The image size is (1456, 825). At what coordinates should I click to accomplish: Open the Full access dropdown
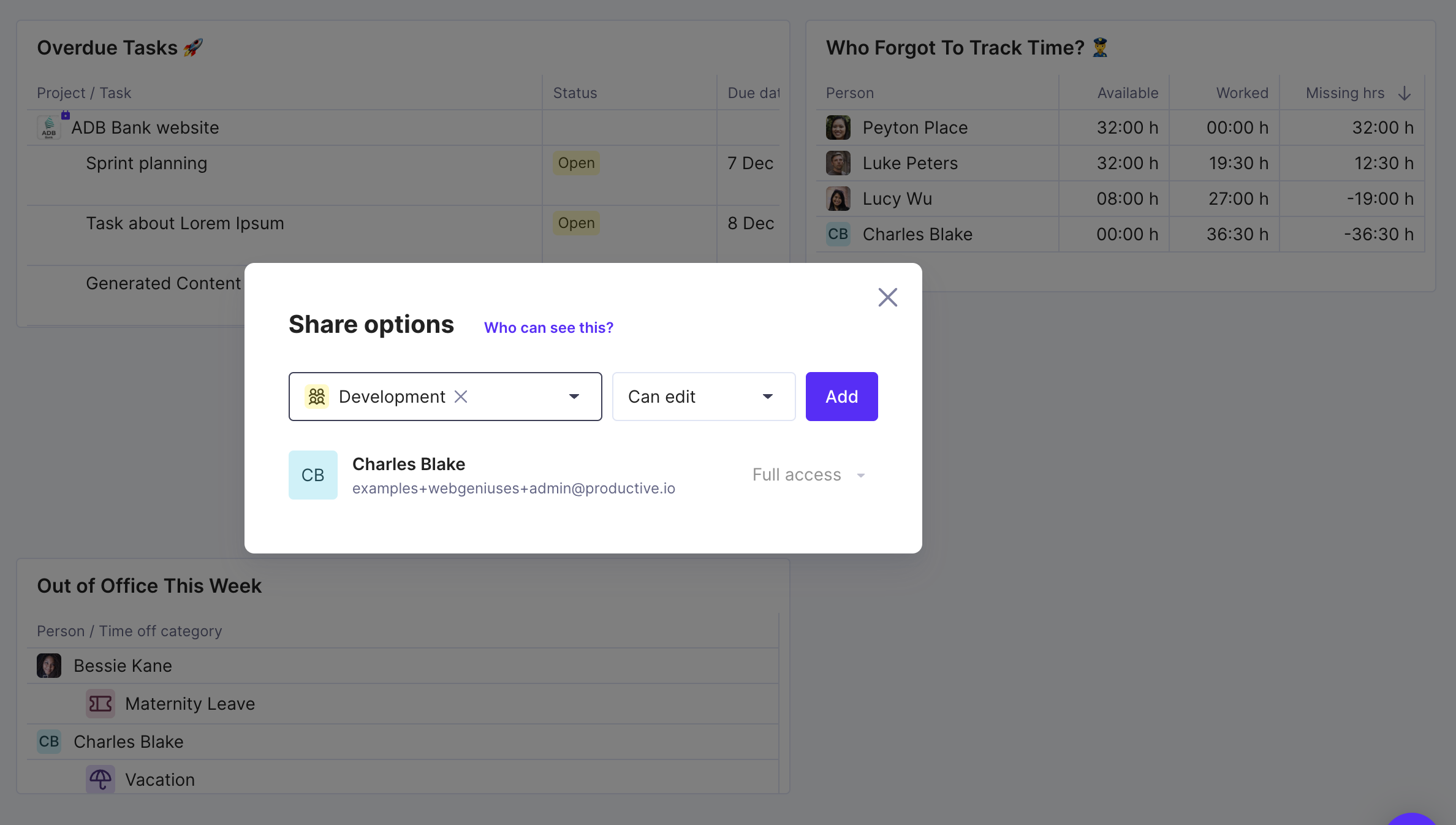(x=809, y=475)
